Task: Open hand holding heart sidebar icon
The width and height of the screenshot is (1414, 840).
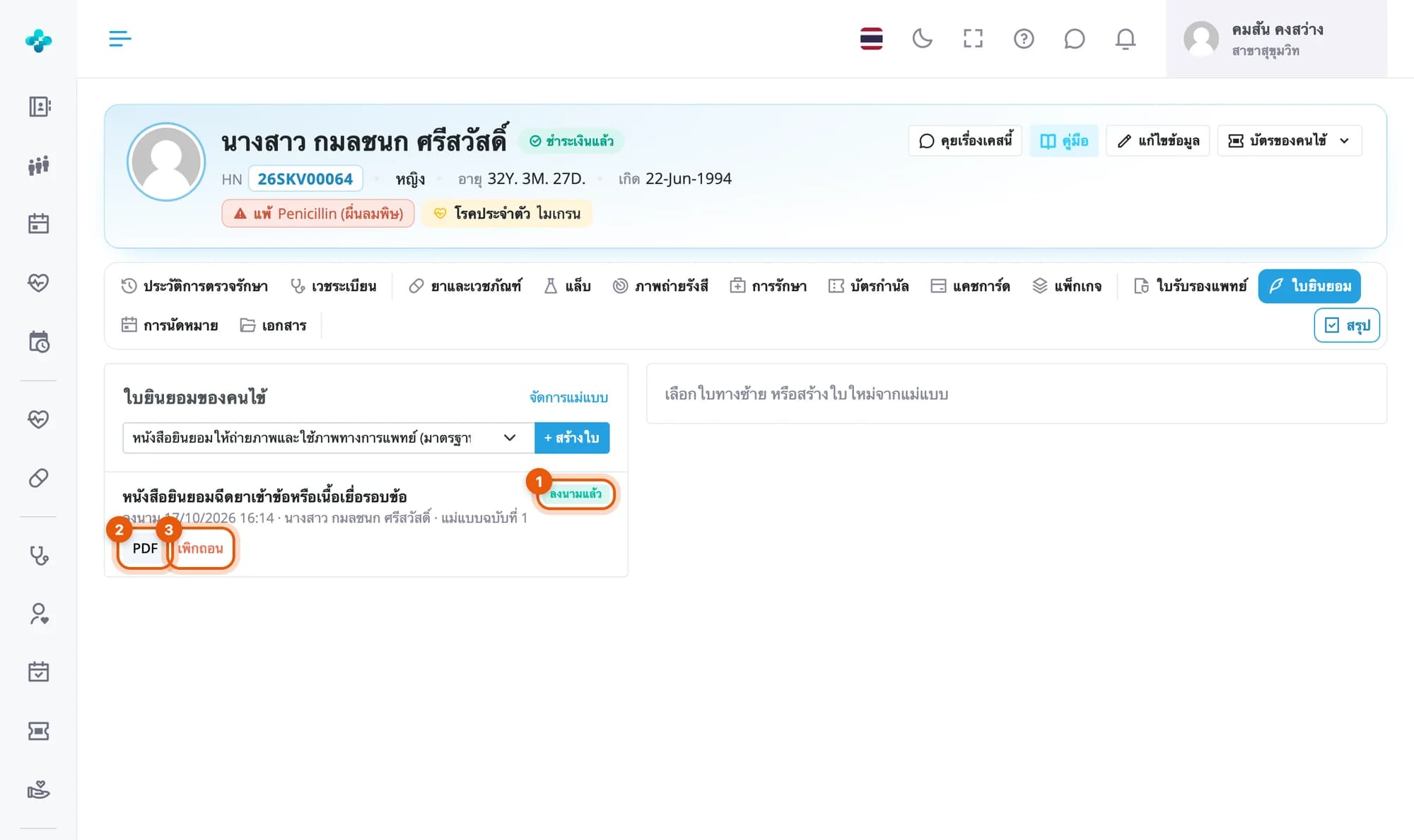Action: click(39, 790)
